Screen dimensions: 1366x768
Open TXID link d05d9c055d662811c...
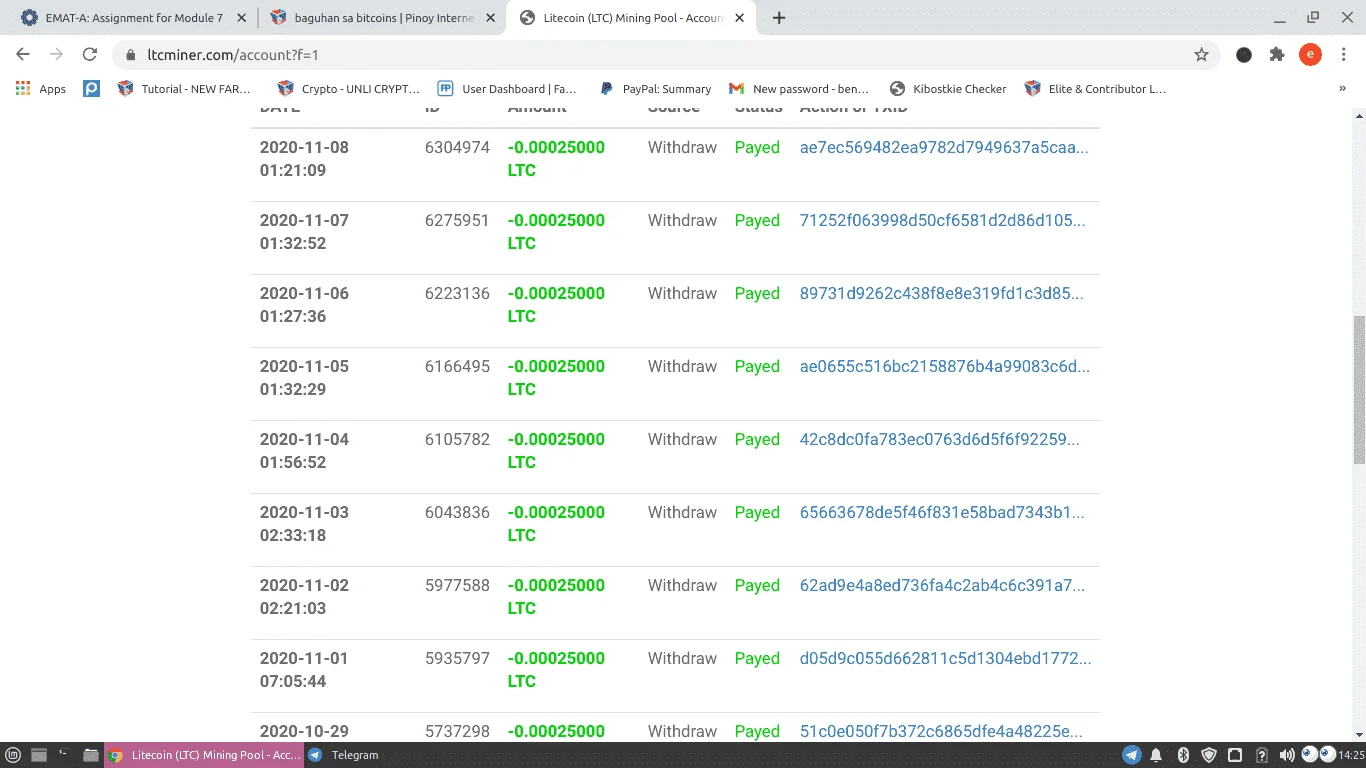[946, 658]
